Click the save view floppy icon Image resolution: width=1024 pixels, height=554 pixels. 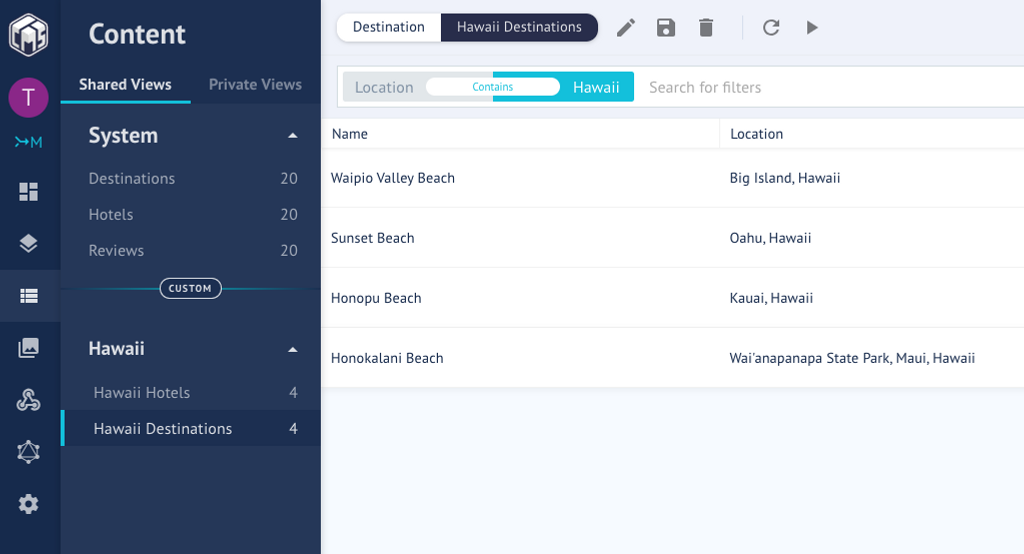665,27
